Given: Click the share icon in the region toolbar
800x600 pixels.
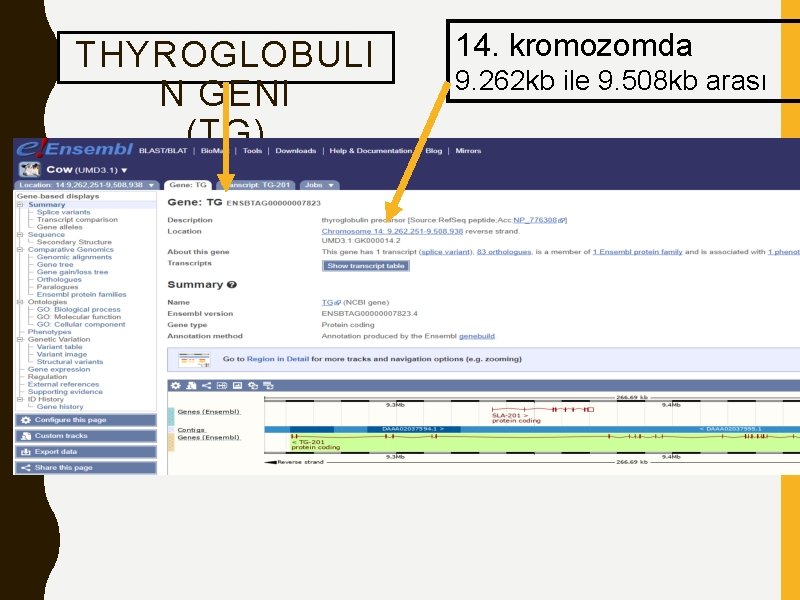Looking at the screenshot, I should click(205, 384).
